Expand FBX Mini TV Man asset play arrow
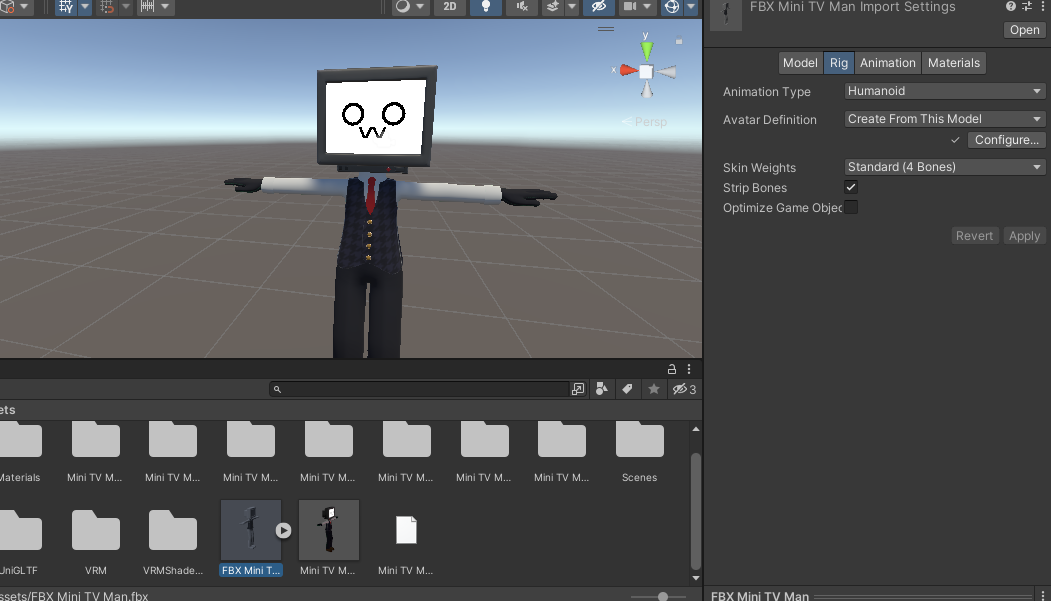1051x601 pixels. [284, 531]
